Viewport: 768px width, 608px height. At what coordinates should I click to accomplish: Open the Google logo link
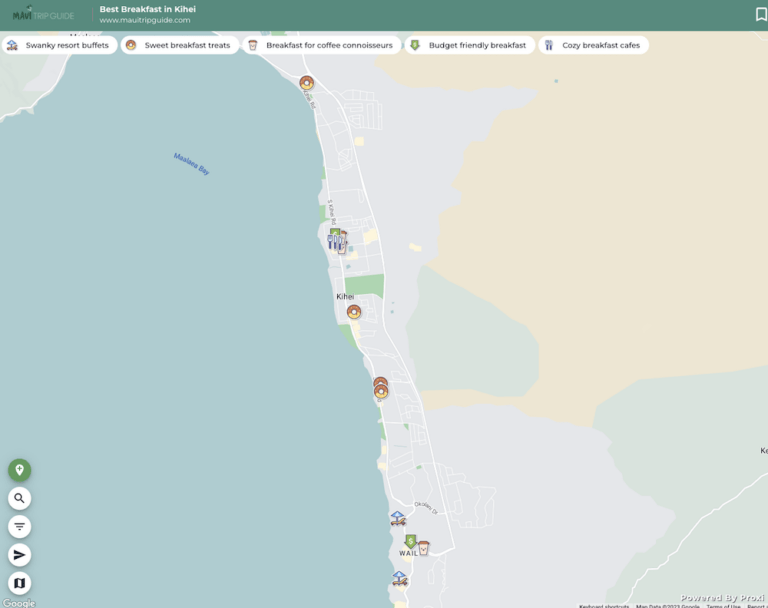[x=19, y=603]
